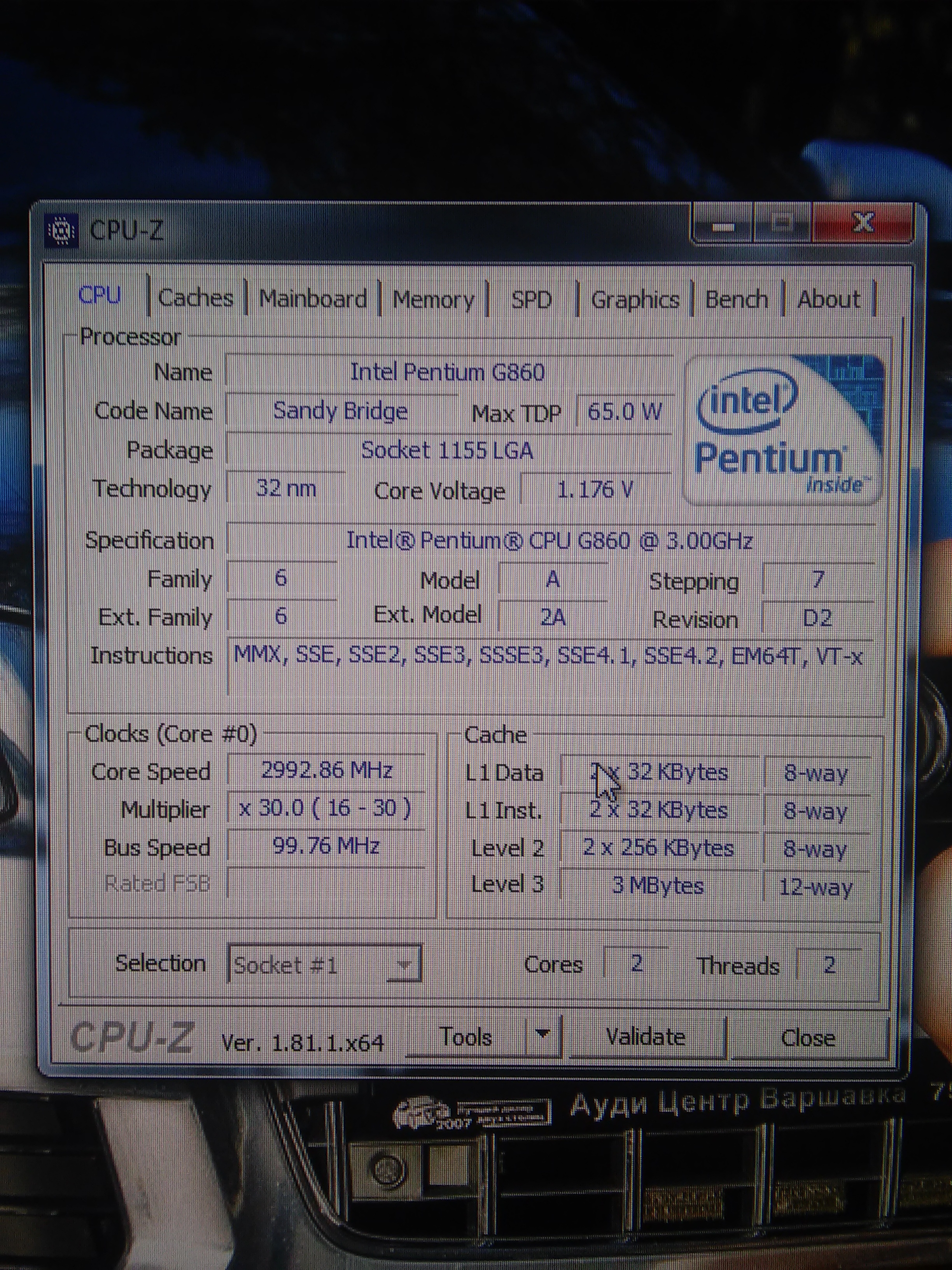
Task: Click the Threads count field
Action: click(829, 965)
